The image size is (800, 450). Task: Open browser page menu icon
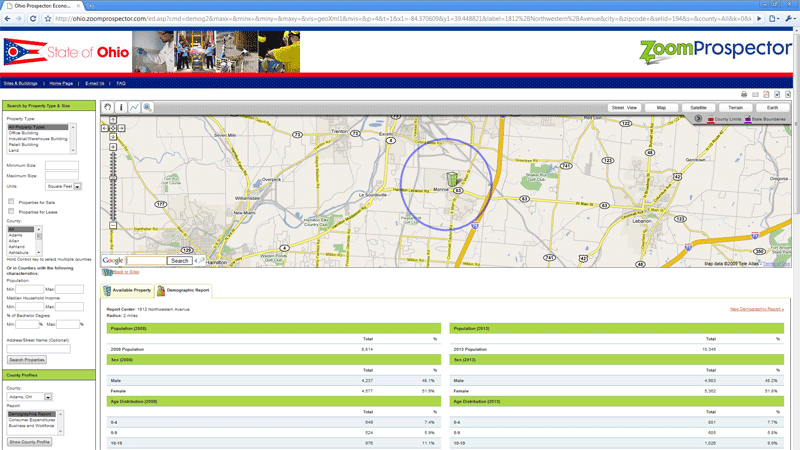pos(773,18)
